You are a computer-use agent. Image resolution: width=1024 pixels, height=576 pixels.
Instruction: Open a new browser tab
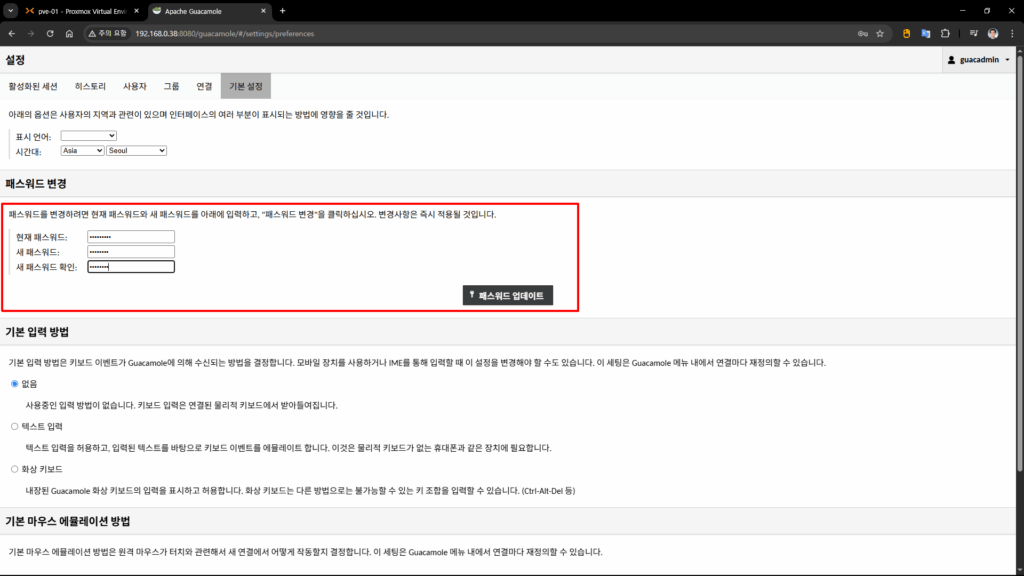tap(282, 10)
